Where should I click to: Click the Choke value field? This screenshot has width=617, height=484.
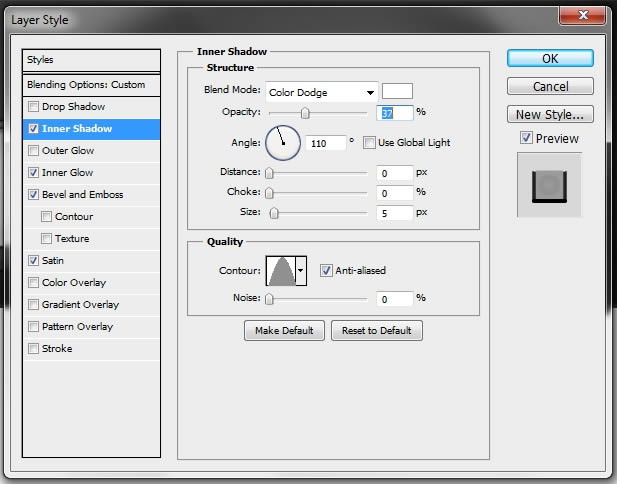point(395,193)
